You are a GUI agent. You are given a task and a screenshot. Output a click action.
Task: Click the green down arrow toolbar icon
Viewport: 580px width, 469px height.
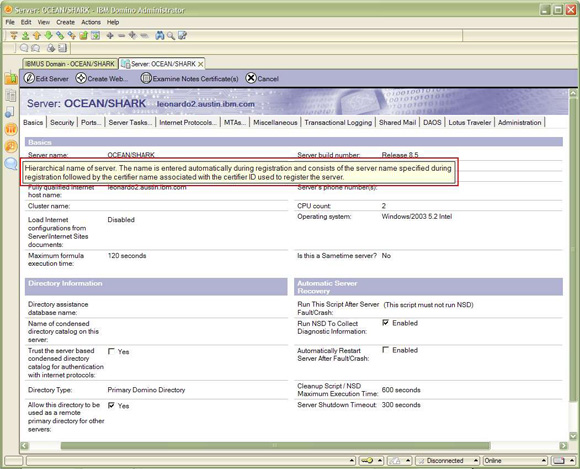tap(48, 36)
